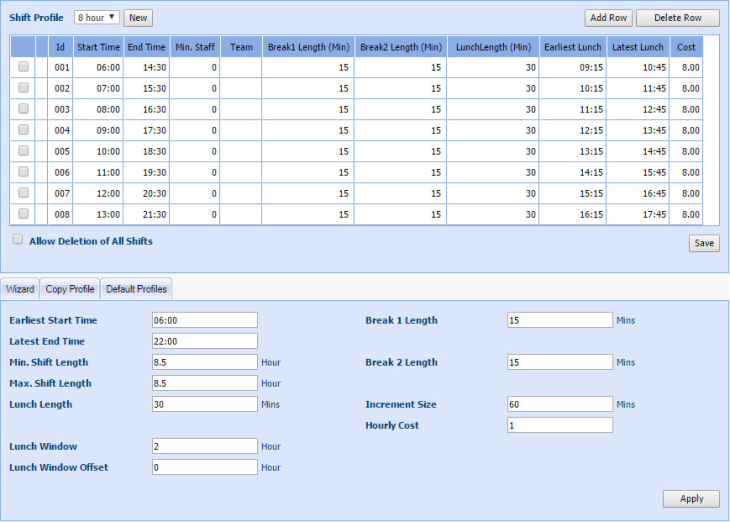Click the Delete Row button

(x=677, y=18)
